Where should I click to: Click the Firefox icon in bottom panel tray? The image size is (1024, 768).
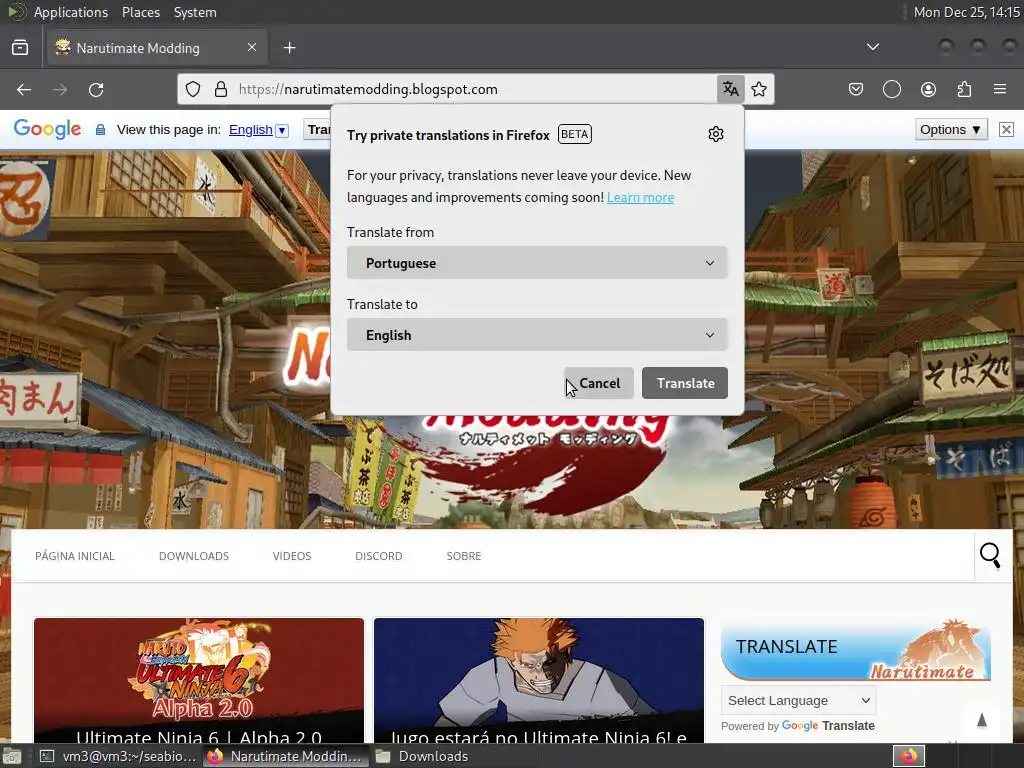pyautogui.click(x=908, y=756)
